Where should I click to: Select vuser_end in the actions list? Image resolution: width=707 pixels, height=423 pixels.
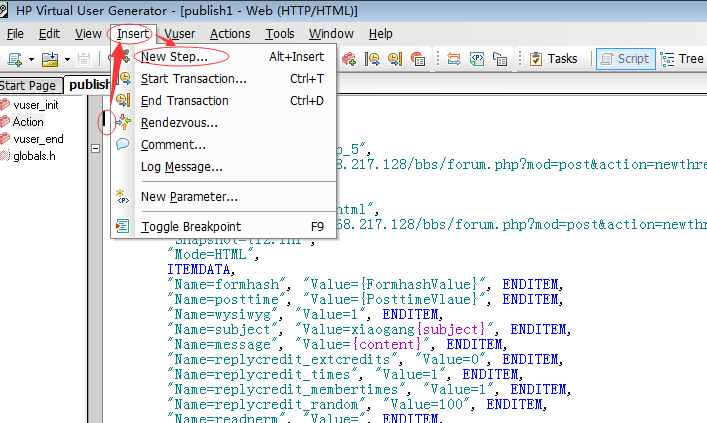tap(38, 139)
